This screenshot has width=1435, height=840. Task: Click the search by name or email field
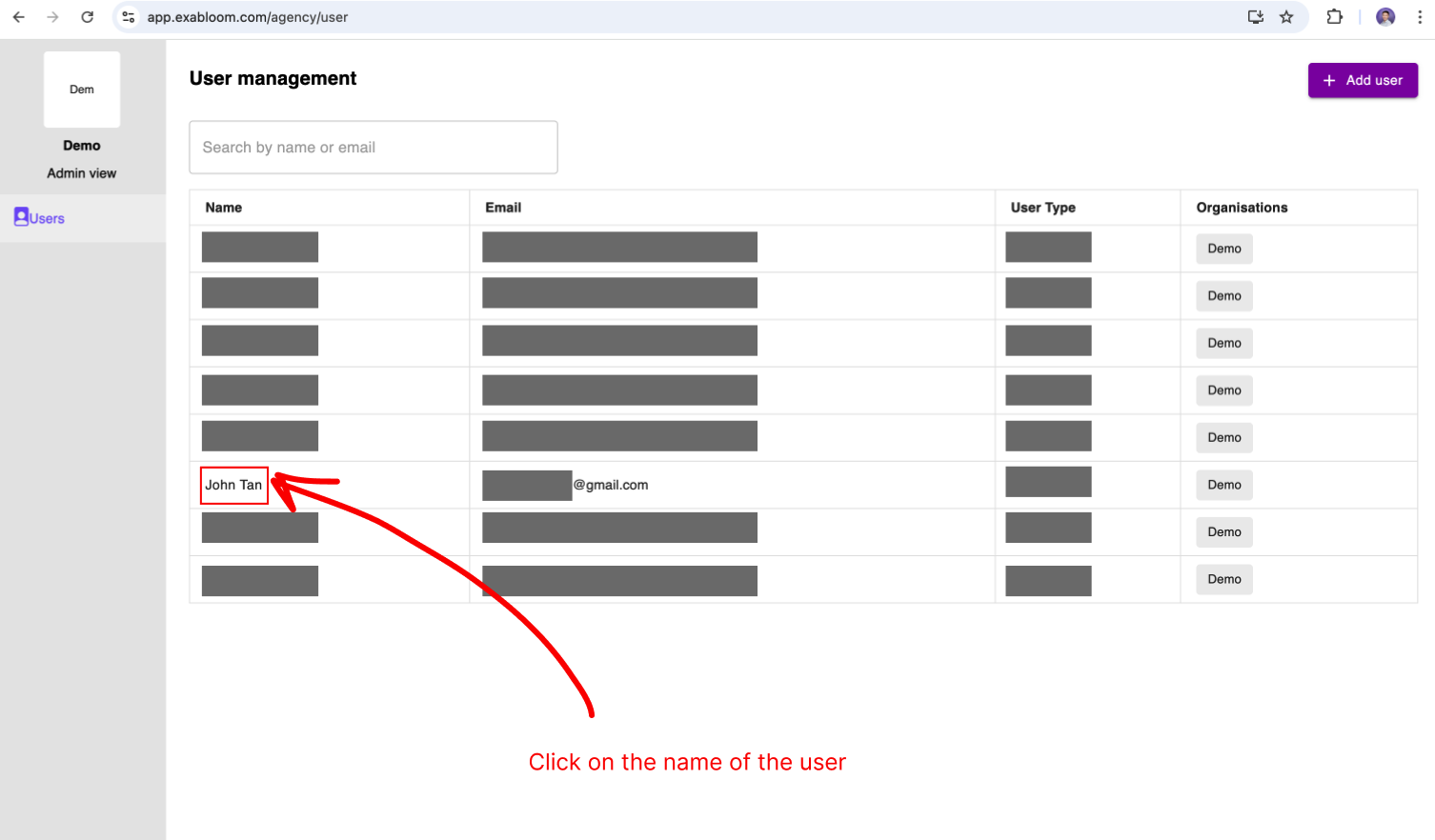(x=374, y=147)
